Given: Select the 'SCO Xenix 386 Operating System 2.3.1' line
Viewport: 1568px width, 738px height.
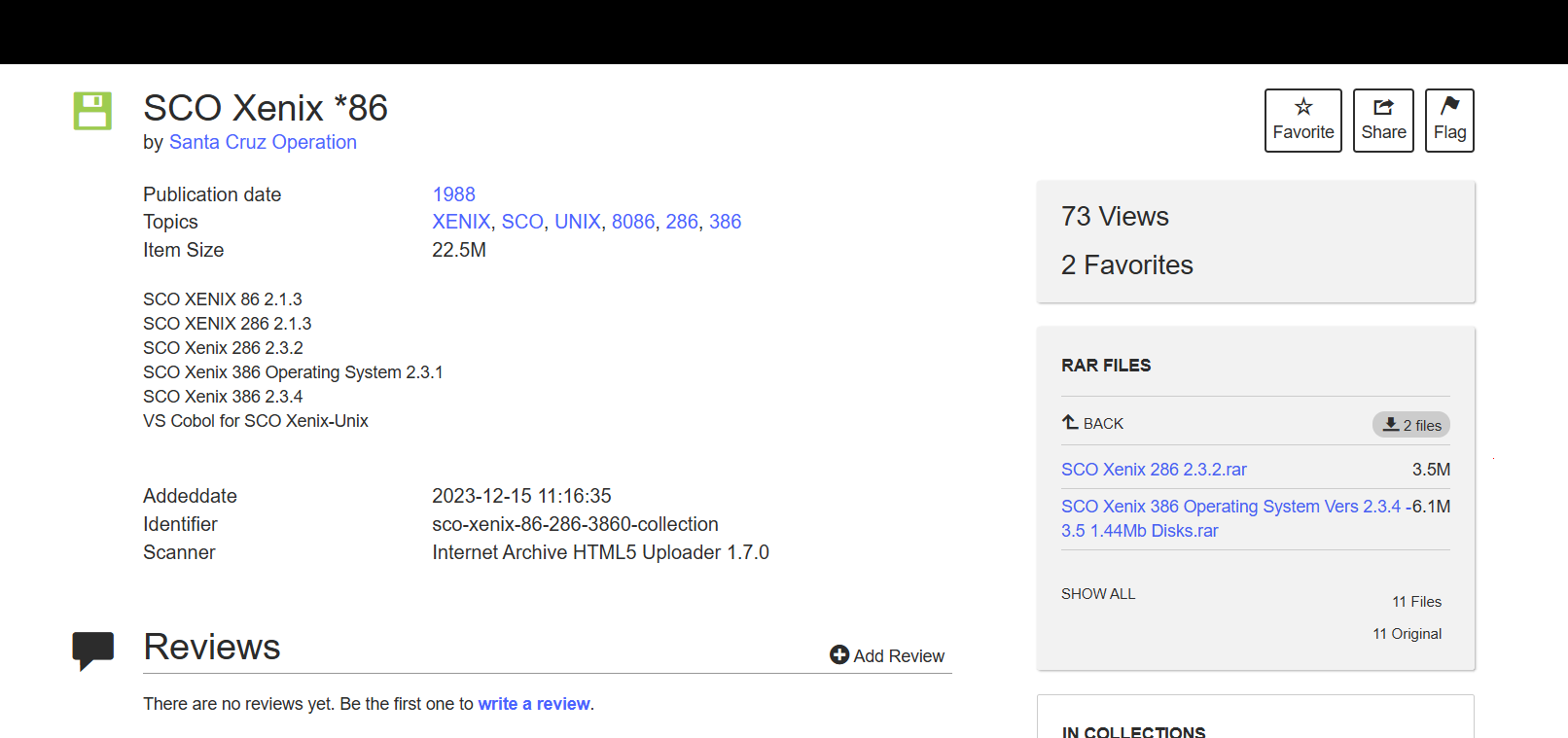Looking at the screenshot, I should (x=293, y=372).
